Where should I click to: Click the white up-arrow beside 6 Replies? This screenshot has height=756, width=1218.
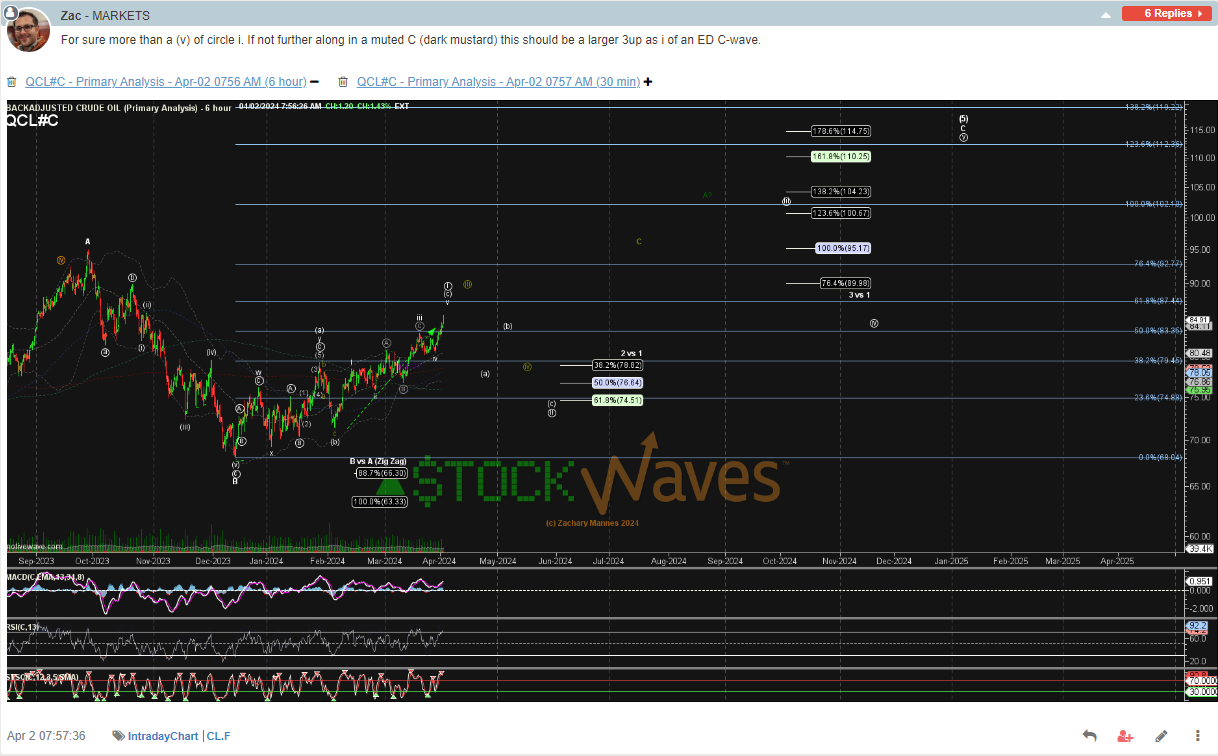coord(1105,16)
